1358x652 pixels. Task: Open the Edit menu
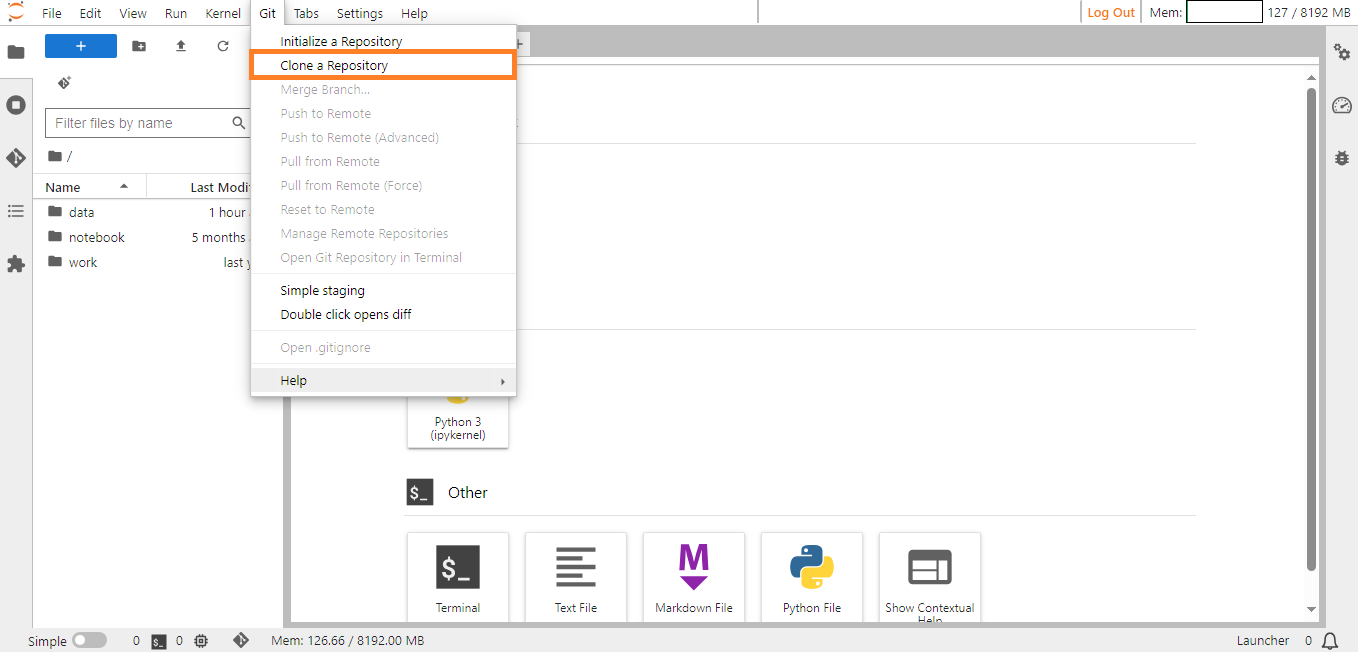tap(90, 13)
